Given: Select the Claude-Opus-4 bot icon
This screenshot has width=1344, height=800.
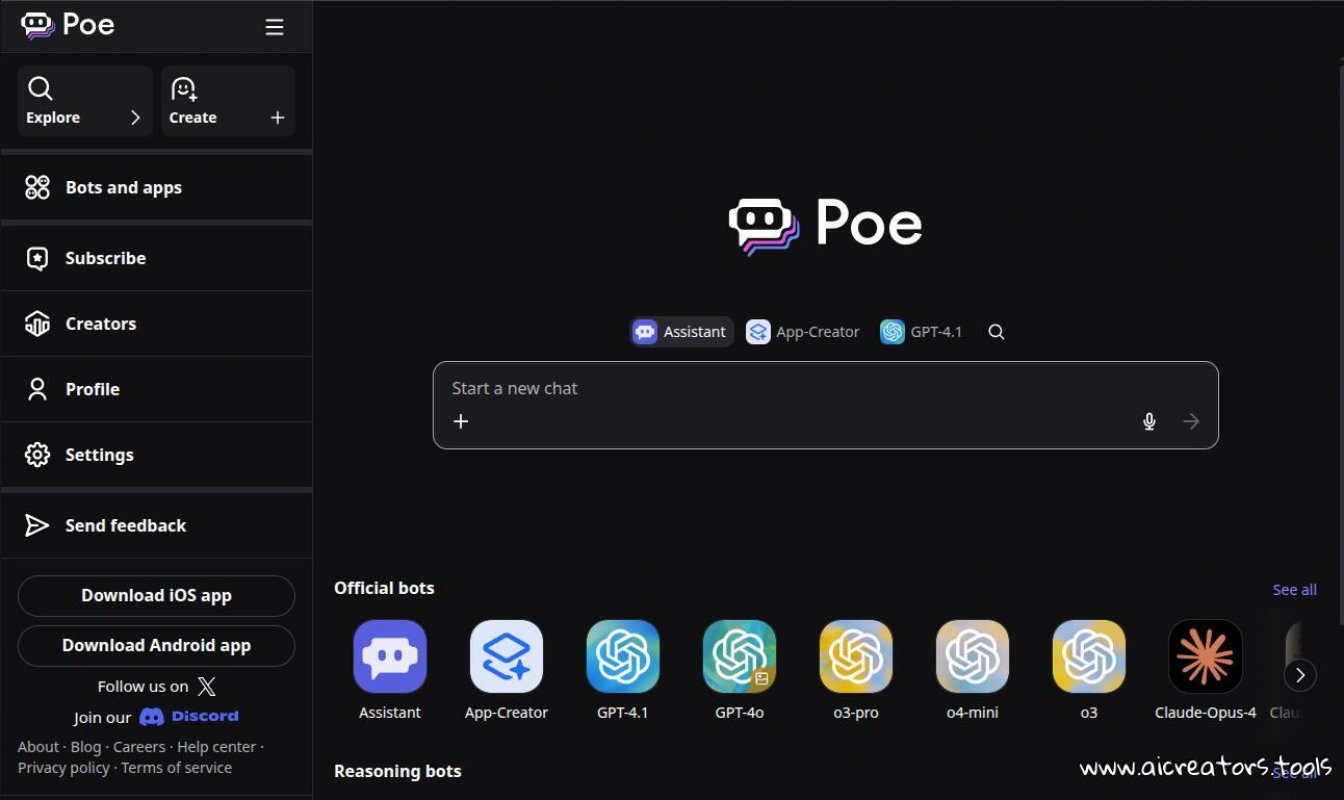Looking at the screenshot, I should click(x=1205, y=657).
